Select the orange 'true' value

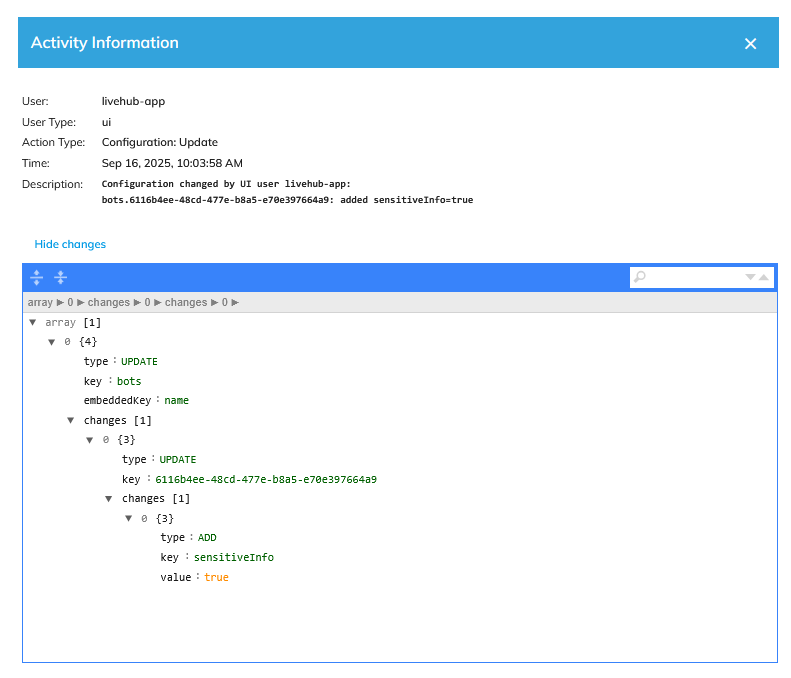(216, 577)
